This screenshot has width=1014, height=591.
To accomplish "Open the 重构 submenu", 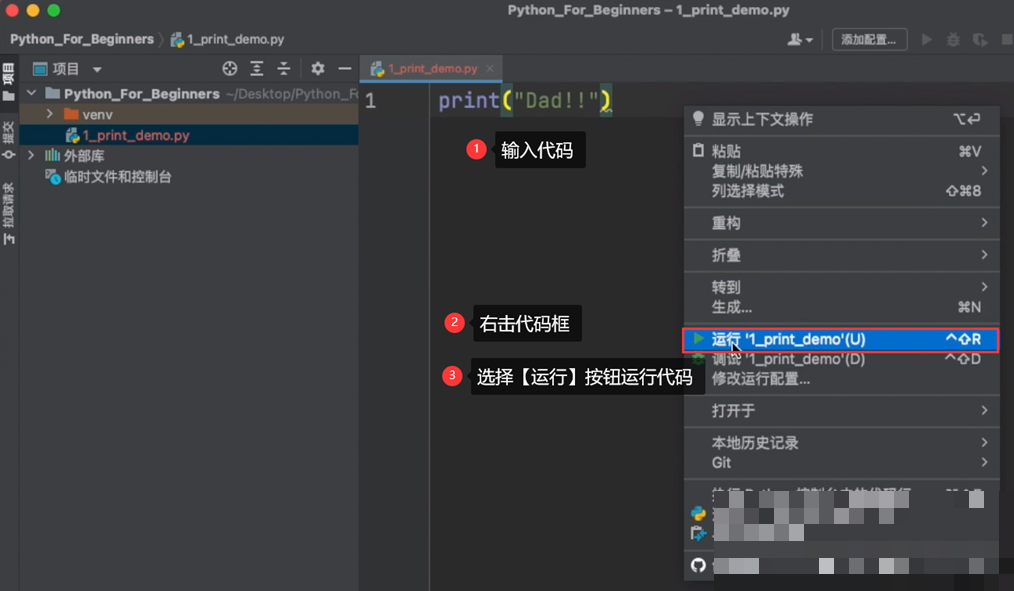I will [x=842, y=223].
